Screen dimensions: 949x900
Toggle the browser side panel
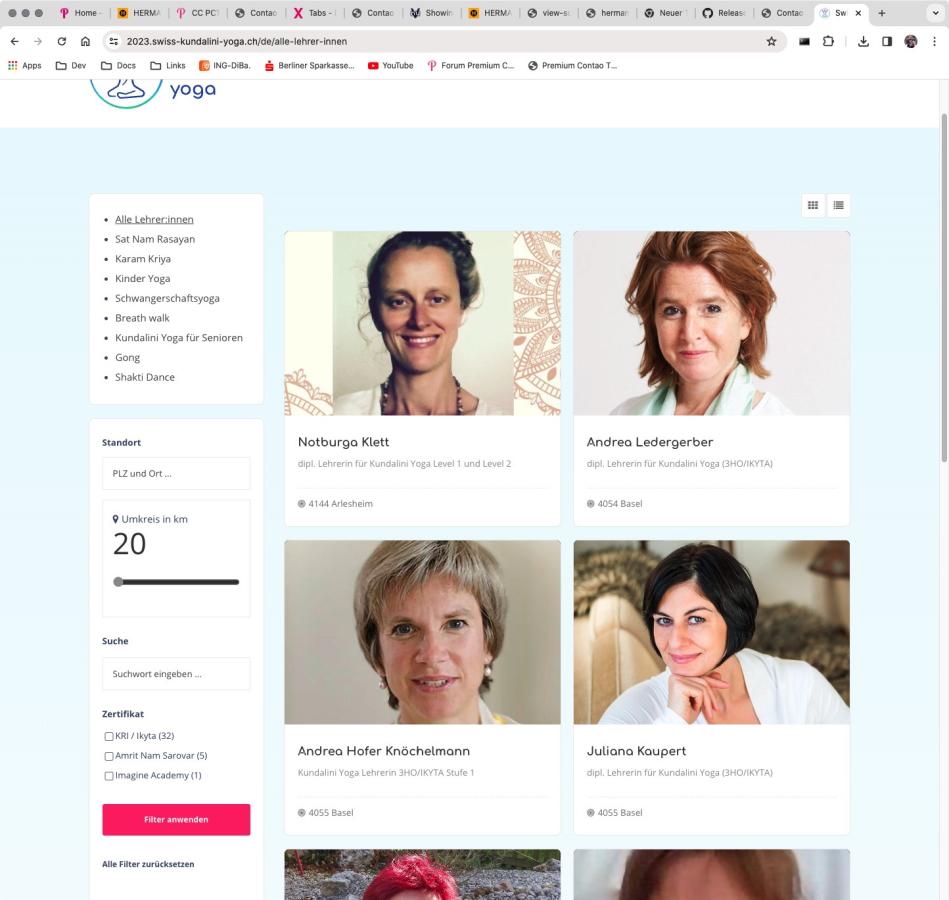point(887,41)
